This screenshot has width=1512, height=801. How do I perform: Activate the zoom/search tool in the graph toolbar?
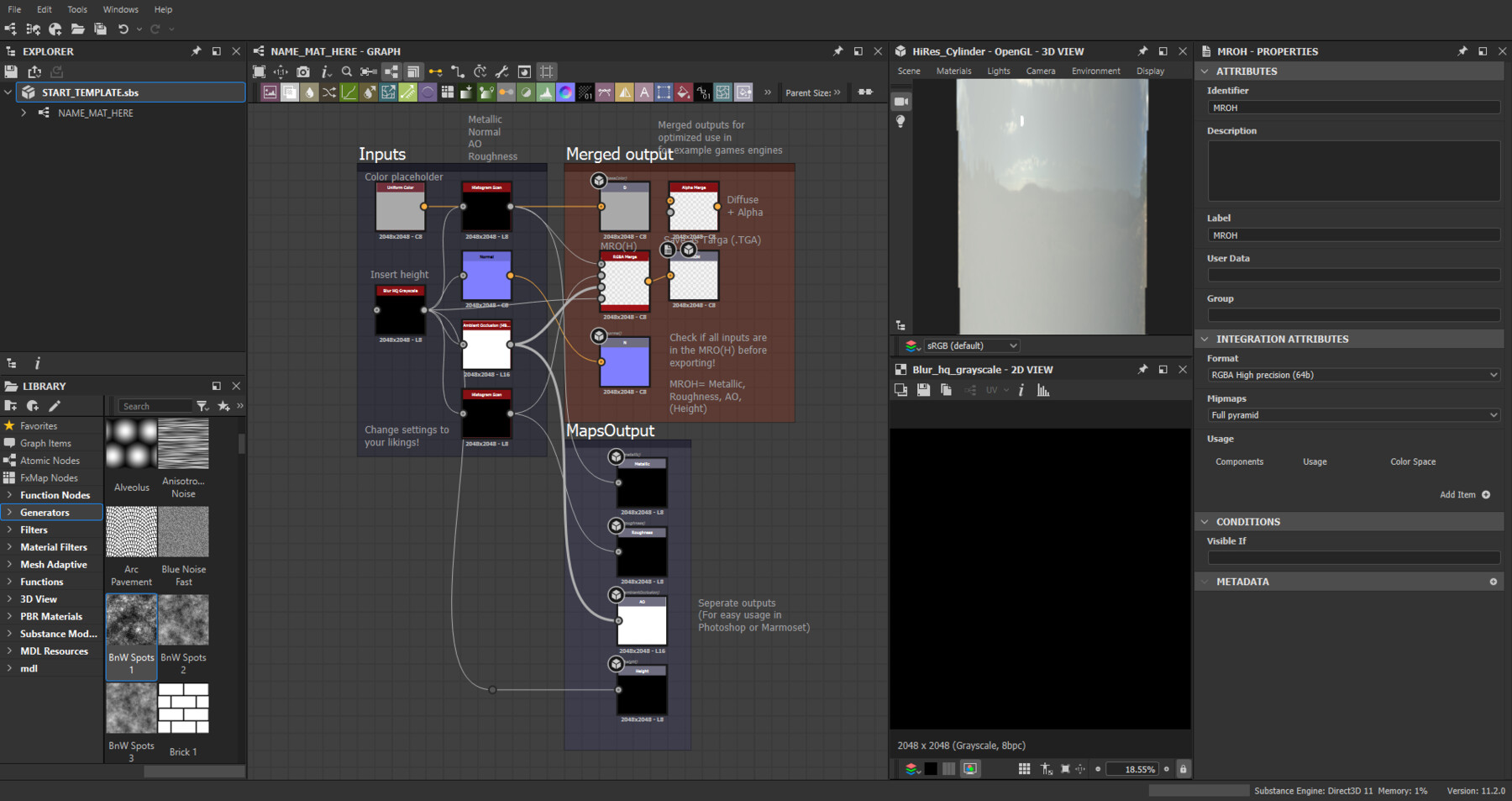pyautogui.click(x=346, y=72)
